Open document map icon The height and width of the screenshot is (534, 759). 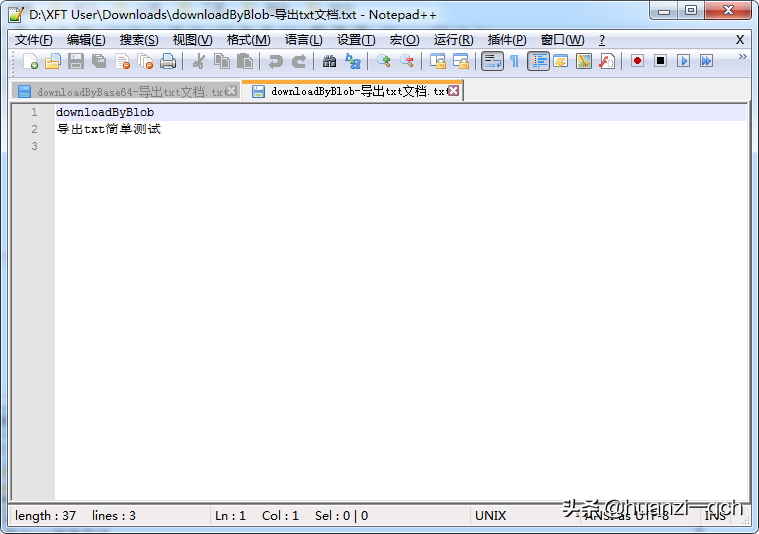tap(584, 61)
